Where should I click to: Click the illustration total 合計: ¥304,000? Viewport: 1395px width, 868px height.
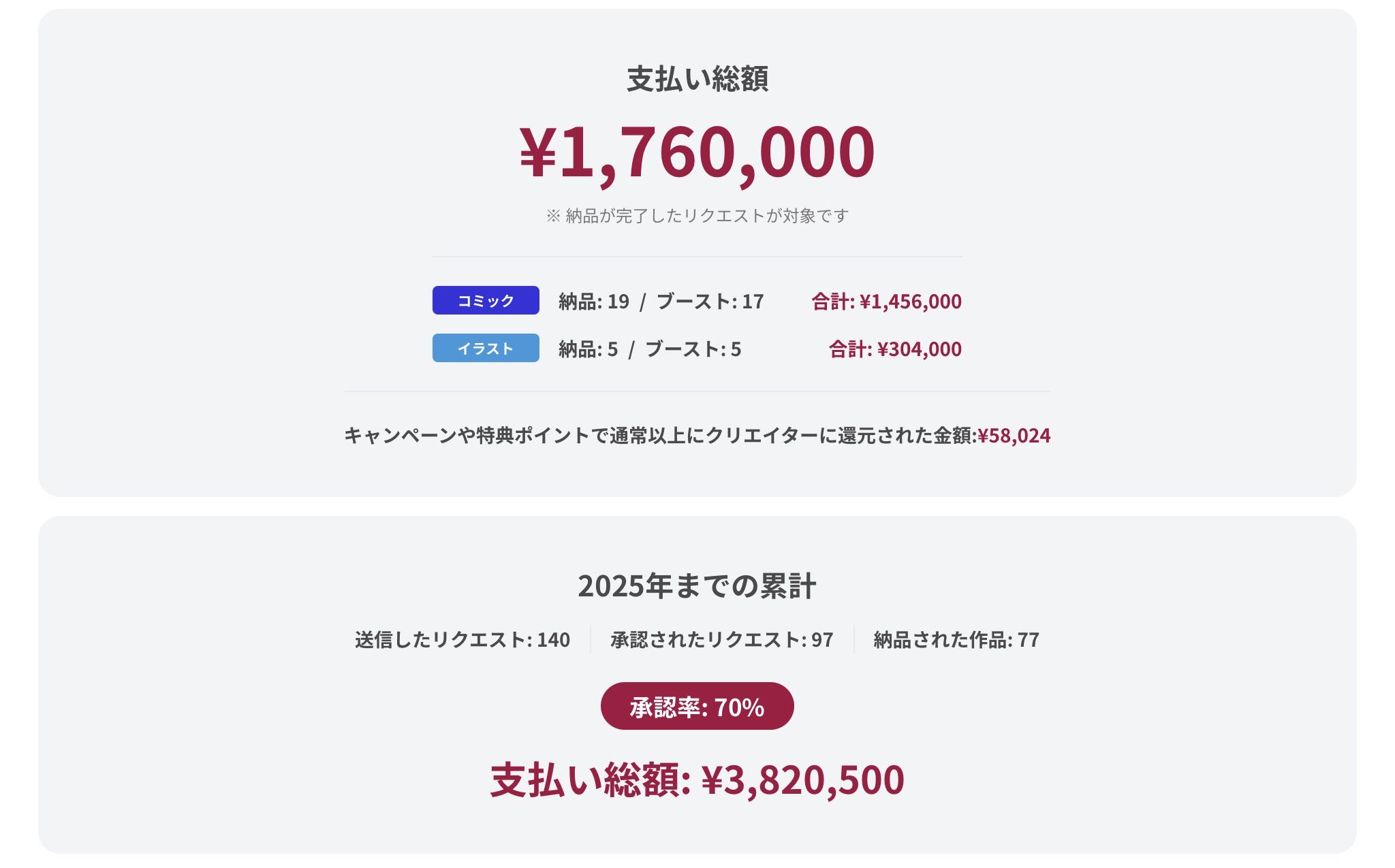[x=895, y=349]
